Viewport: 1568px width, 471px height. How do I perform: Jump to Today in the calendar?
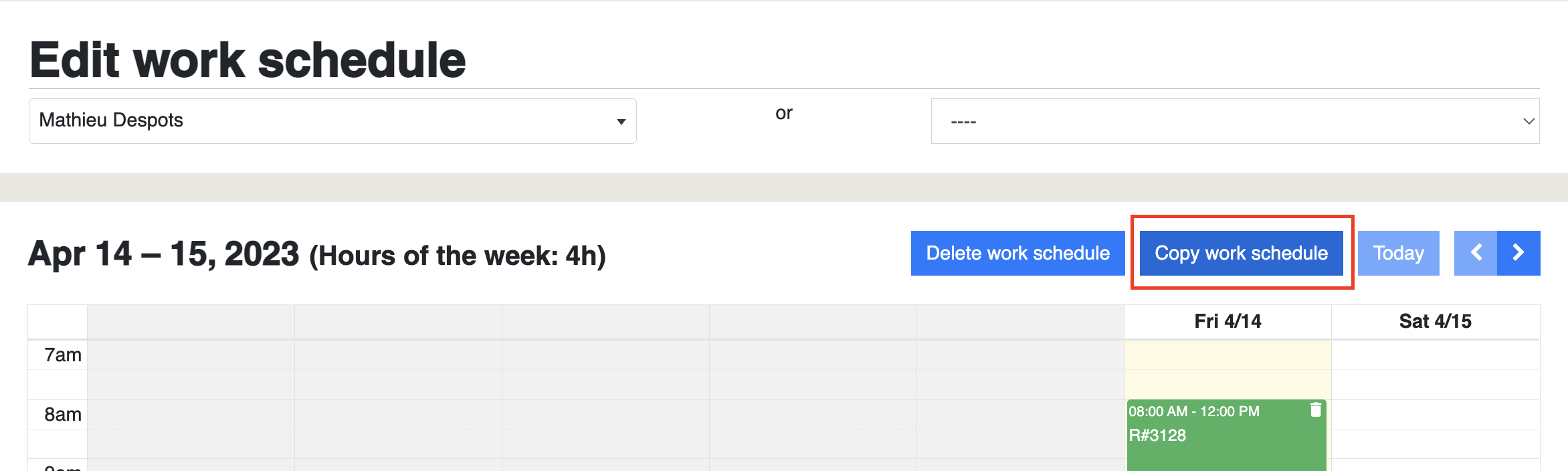pos(1398,253)
